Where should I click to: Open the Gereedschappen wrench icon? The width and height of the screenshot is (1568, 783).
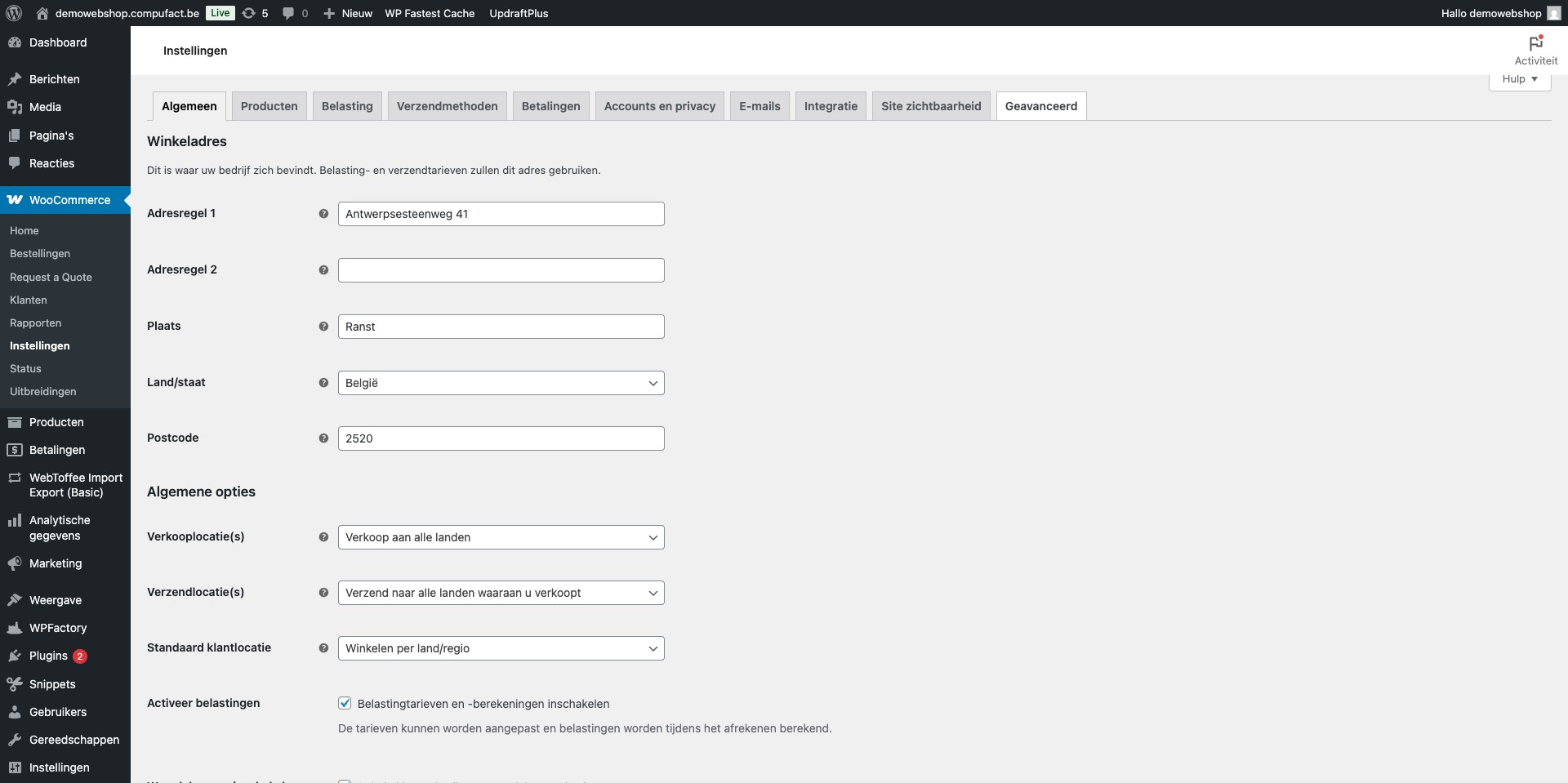(x=14, y=740)
